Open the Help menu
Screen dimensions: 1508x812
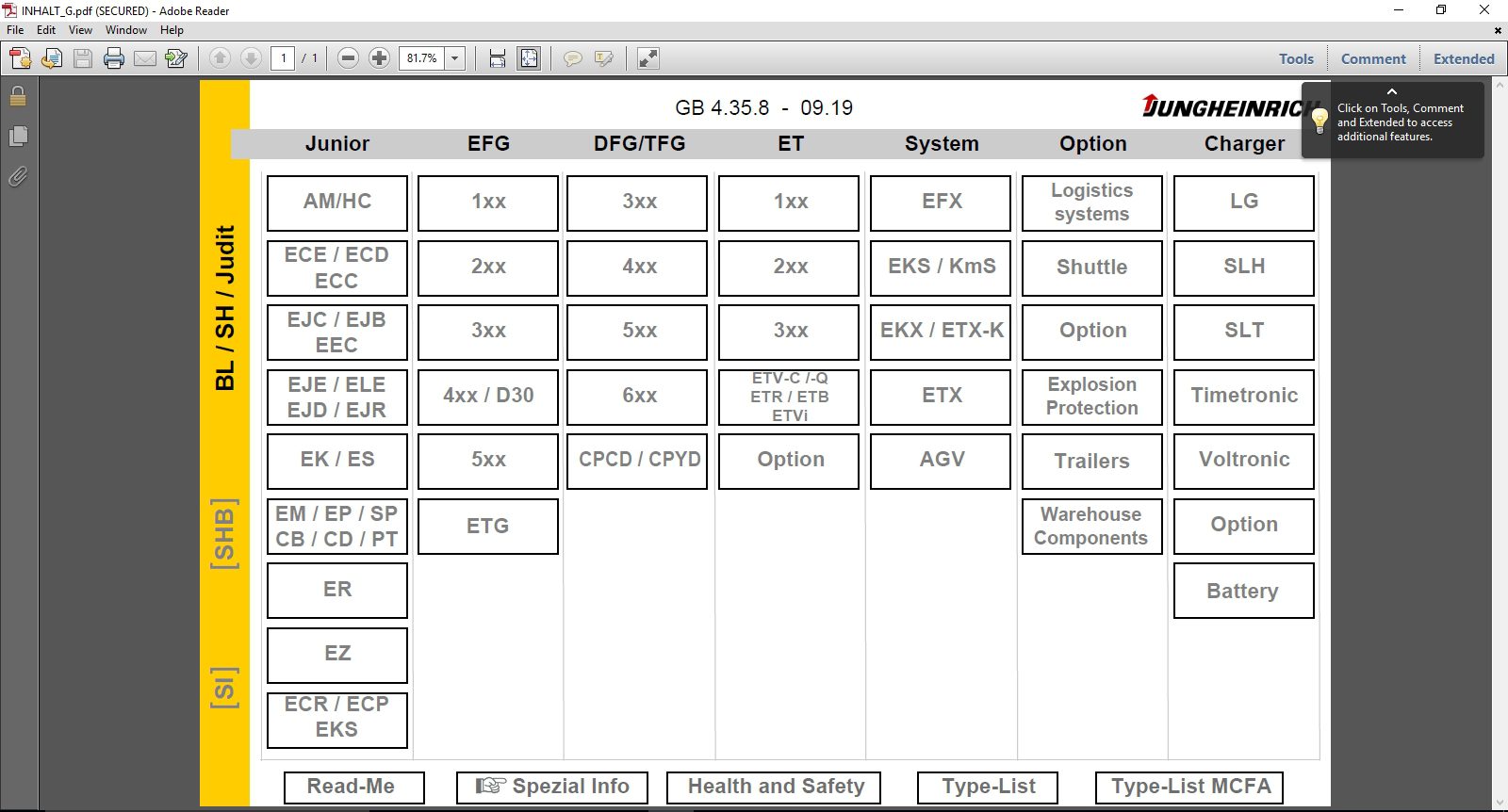[x=172, y=30]
